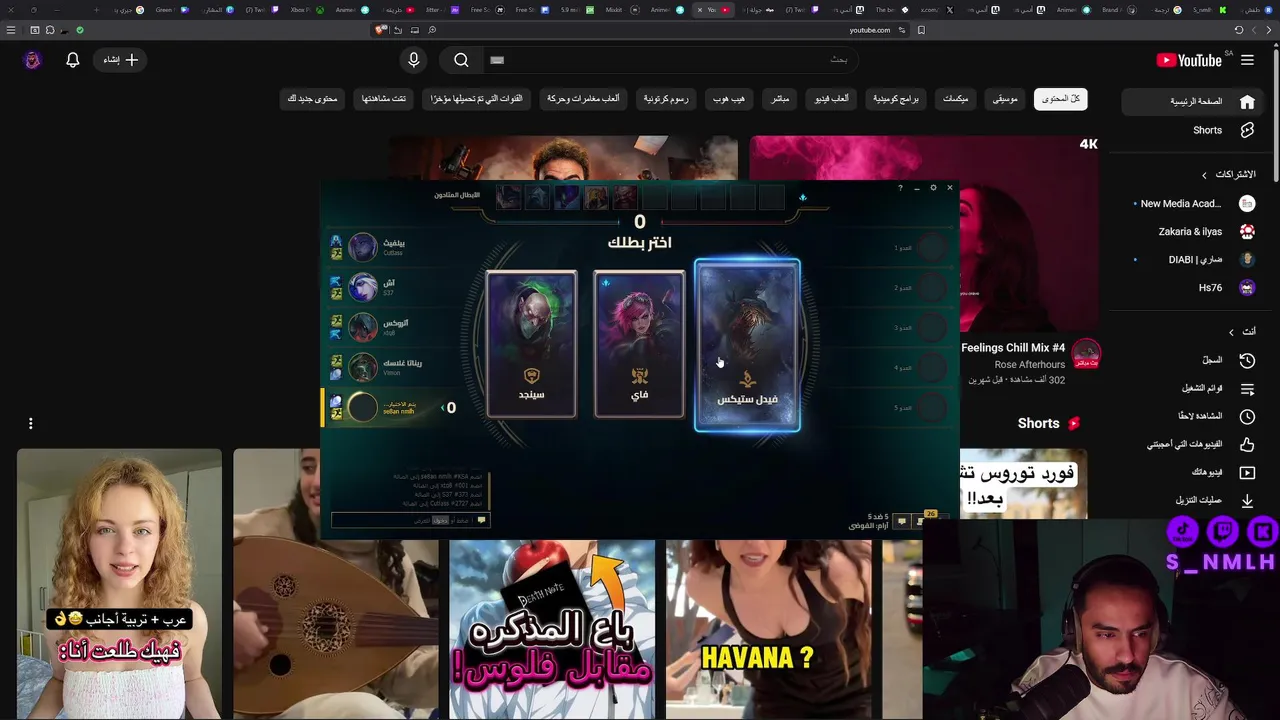The image size is (1280, 720).
Task: Select the موسيقى filter chip
Action: click(x=1005, y=99)
